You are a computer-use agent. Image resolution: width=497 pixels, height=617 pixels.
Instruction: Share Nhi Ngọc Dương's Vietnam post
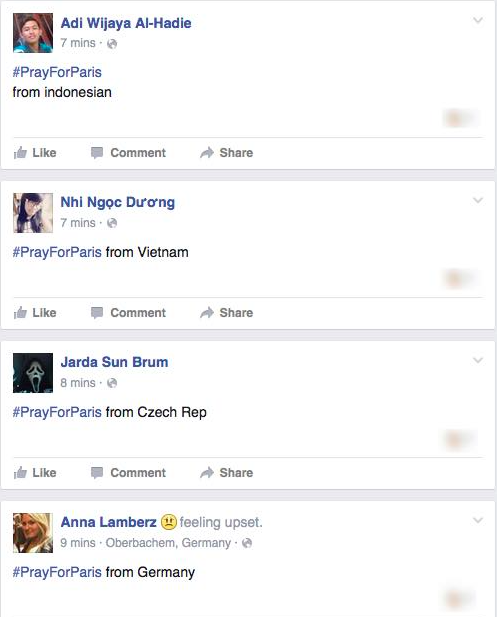click(227, 313)
